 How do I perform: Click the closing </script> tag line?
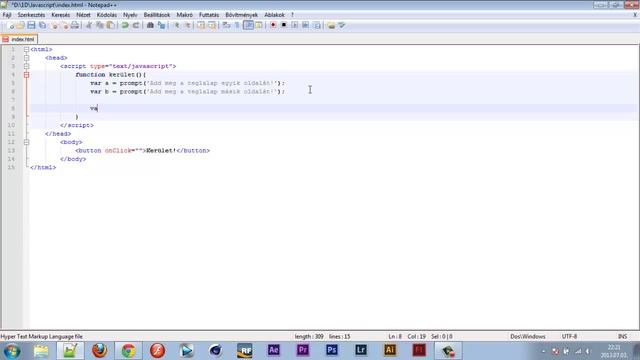coord(77,125)
